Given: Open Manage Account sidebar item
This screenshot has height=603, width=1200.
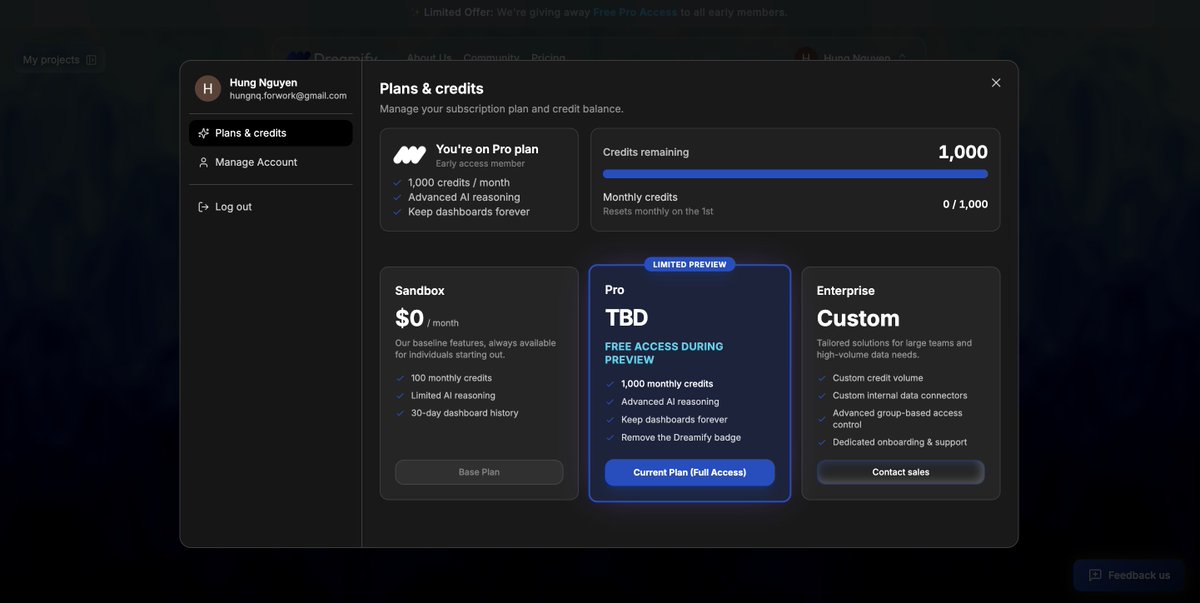Looking at the screenshot, I should pos(270,162).
